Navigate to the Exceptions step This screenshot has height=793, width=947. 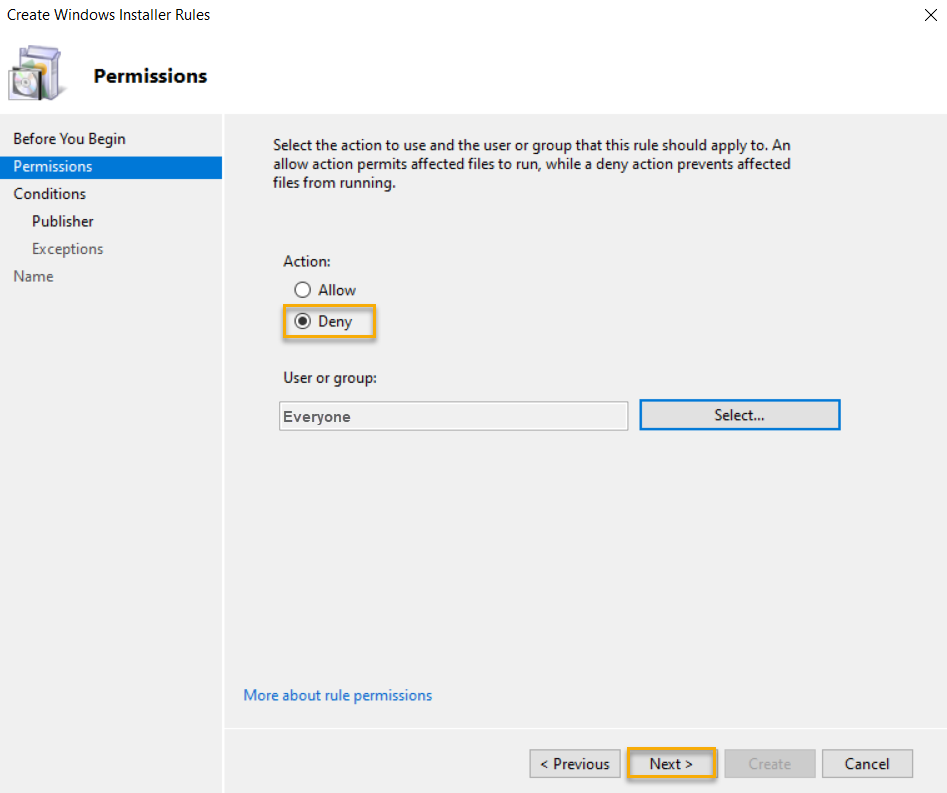[x=67, y=248]
